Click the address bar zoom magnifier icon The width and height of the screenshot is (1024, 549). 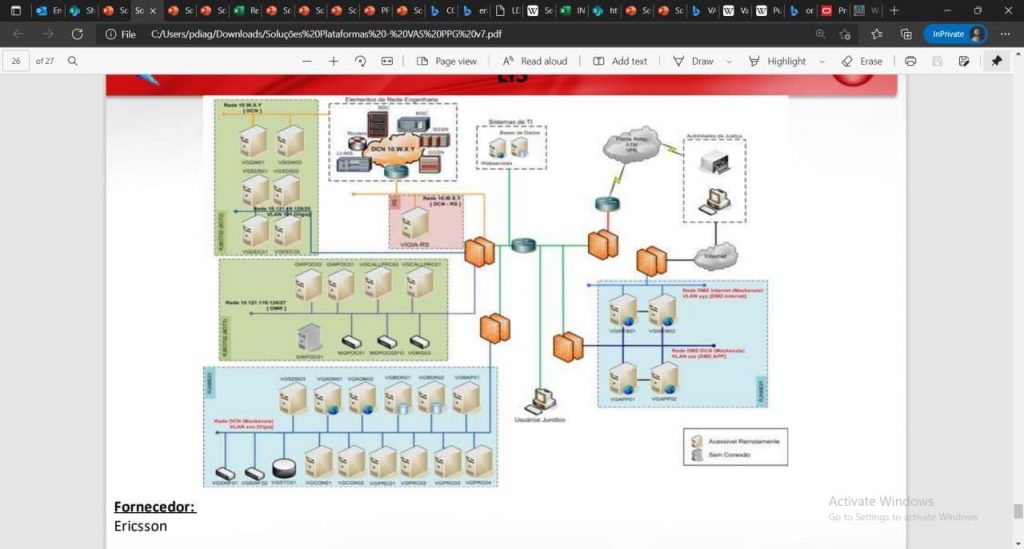820,34
